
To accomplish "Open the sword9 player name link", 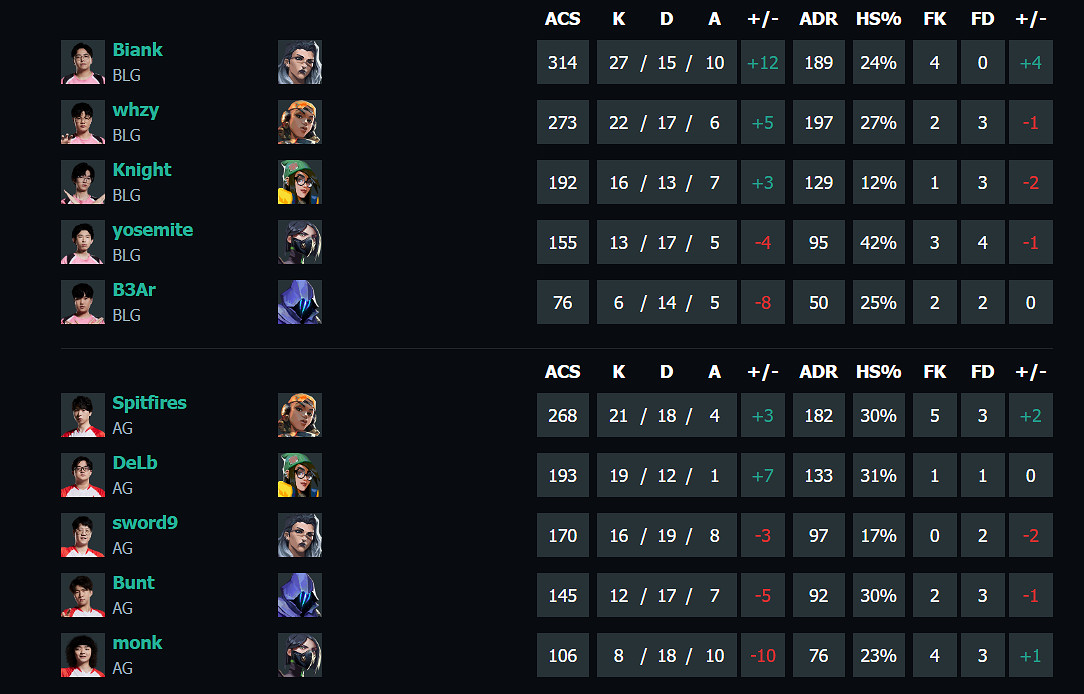I will [145, 523].
